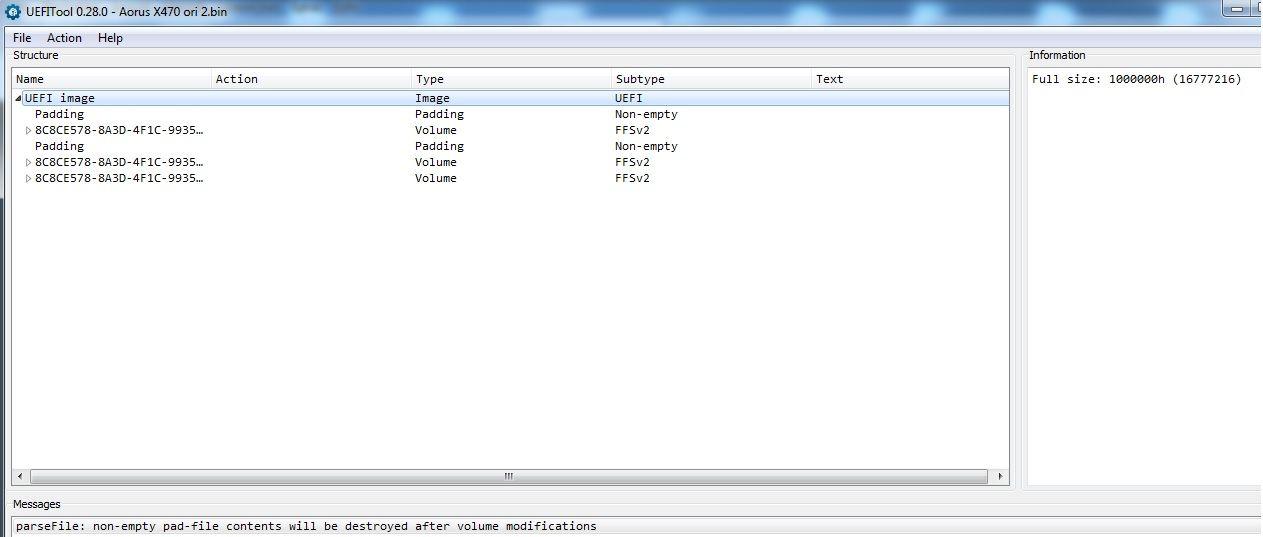Open the Action menu

coord(64,38)
